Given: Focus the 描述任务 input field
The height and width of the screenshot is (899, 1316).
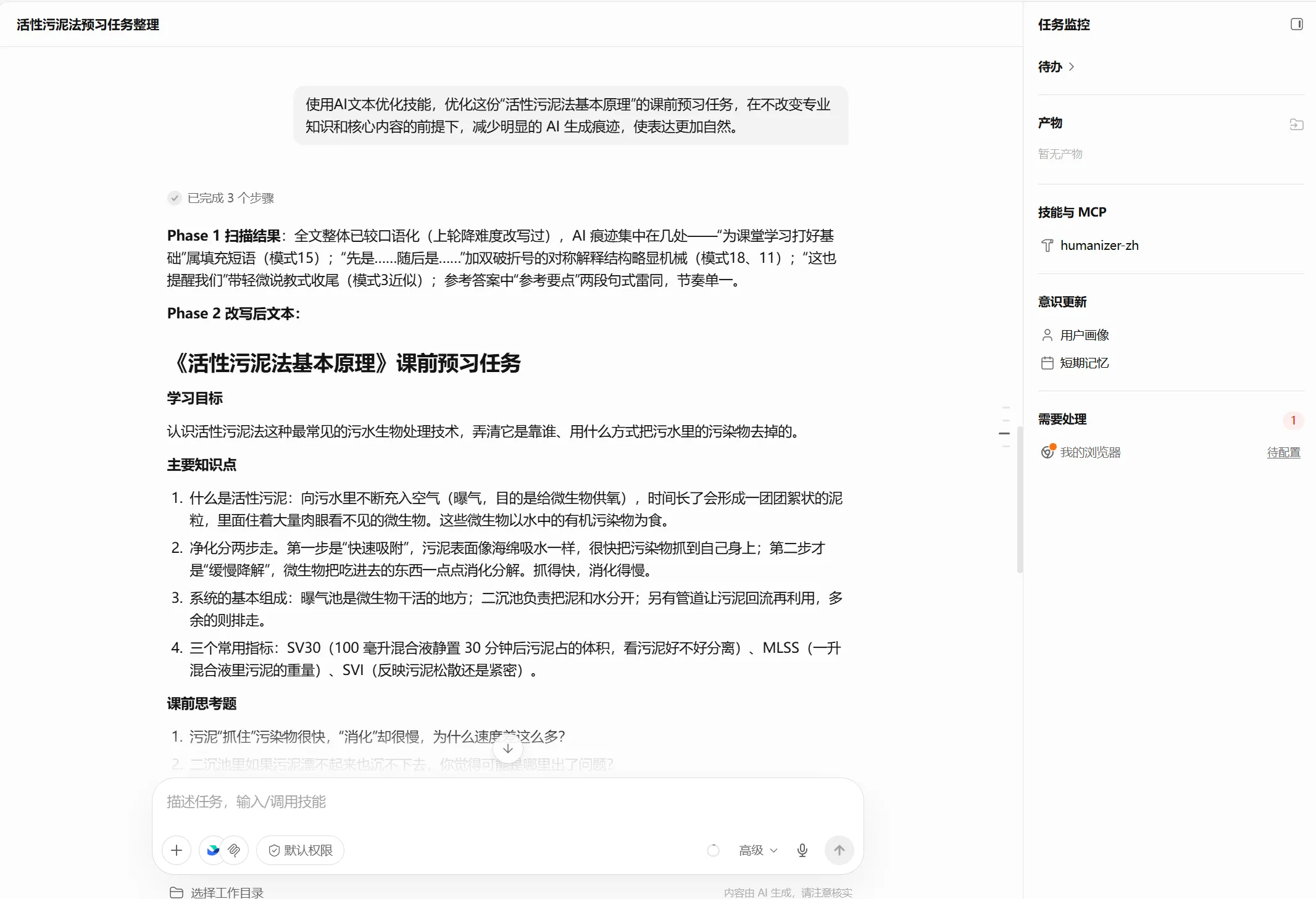Looking at the screenshot, I should [507, 802].
